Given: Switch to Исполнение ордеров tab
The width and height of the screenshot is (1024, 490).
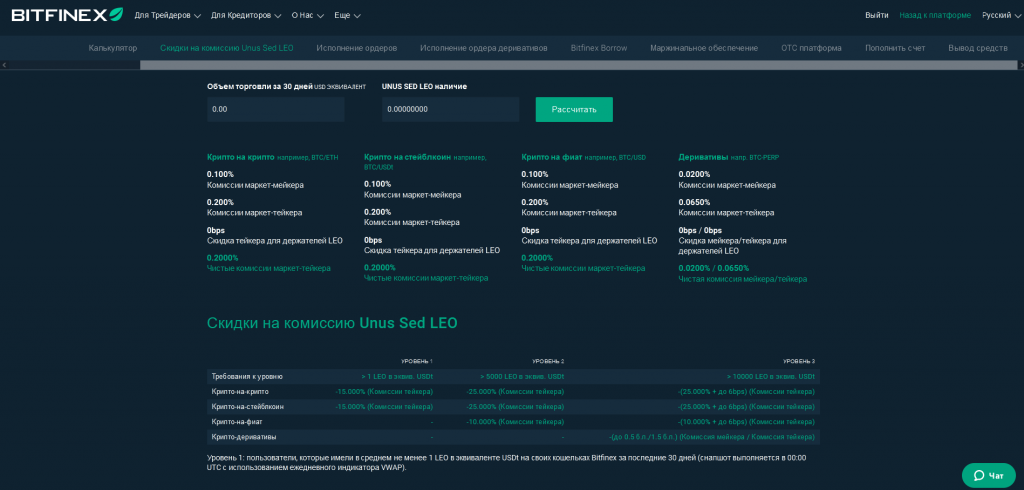Looking at the screenshot, I should coord(357,48).
